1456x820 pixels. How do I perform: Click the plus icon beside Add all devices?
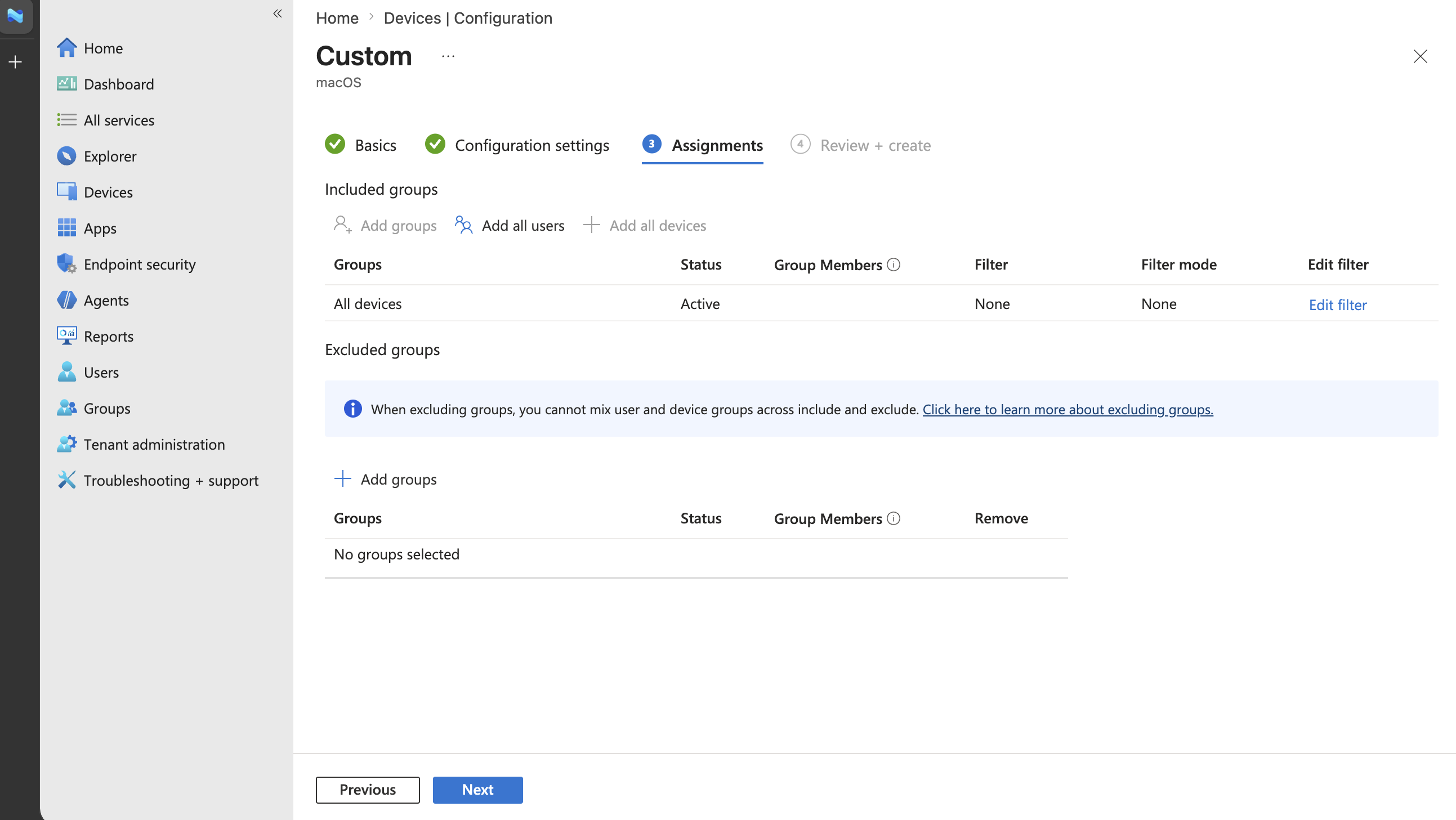591,225
